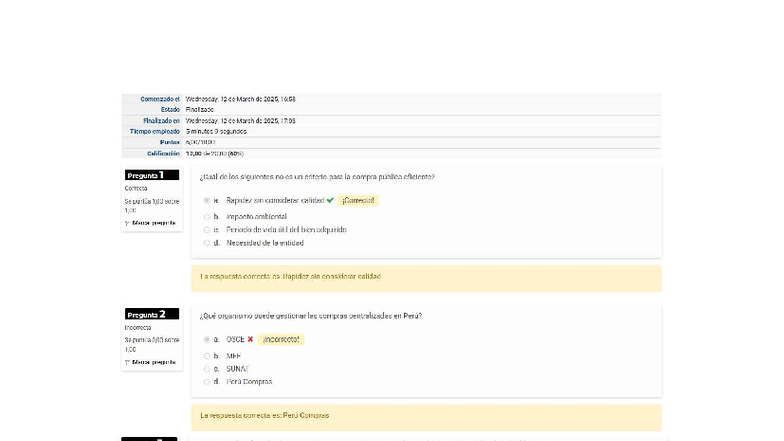Viewport: 784px width, 441px height.
Task: Click the green checkmark next to option a
Action: [330, 200]
